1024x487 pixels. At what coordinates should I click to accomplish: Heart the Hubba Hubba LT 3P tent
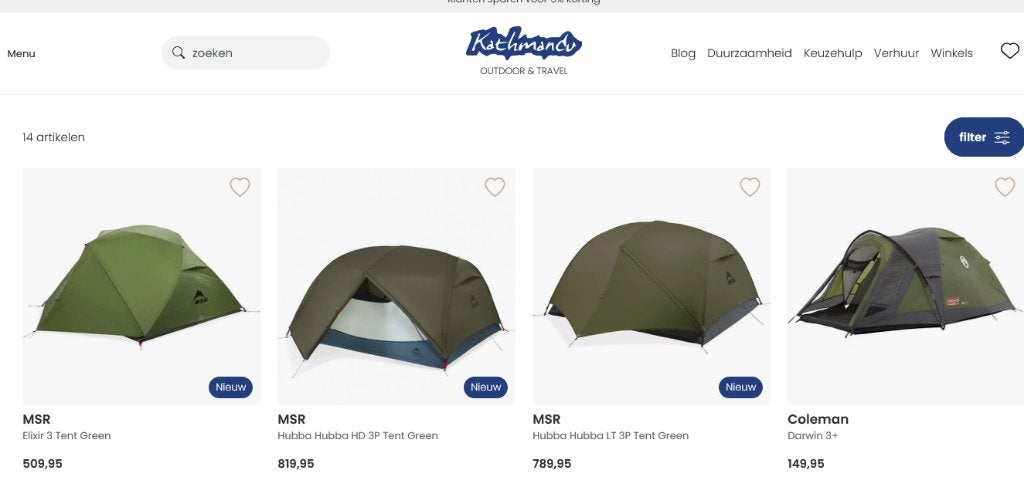pos(750,187)
